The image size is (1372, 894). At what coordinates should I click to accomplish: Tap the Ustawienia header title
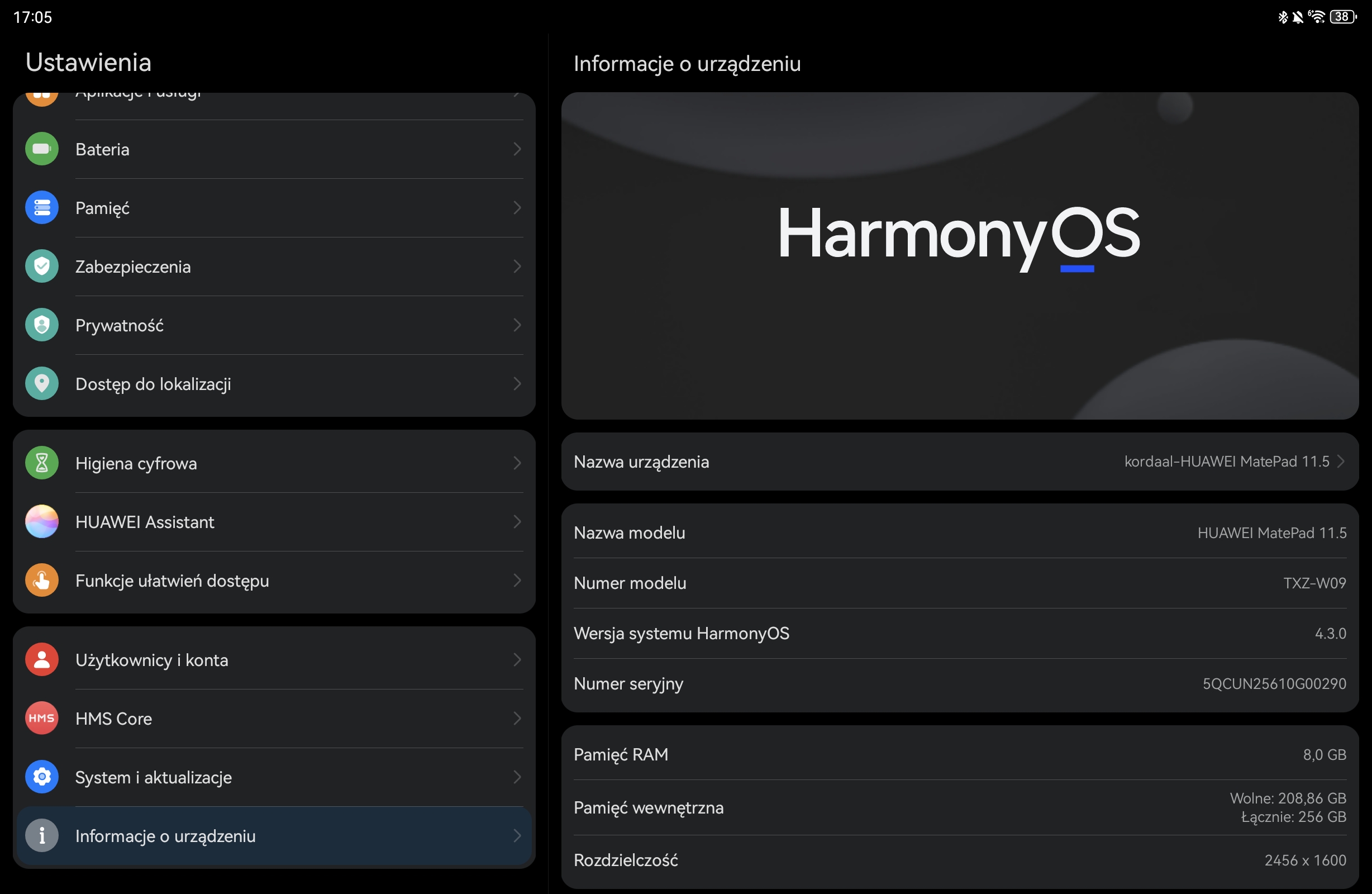[x=88, y=62]
